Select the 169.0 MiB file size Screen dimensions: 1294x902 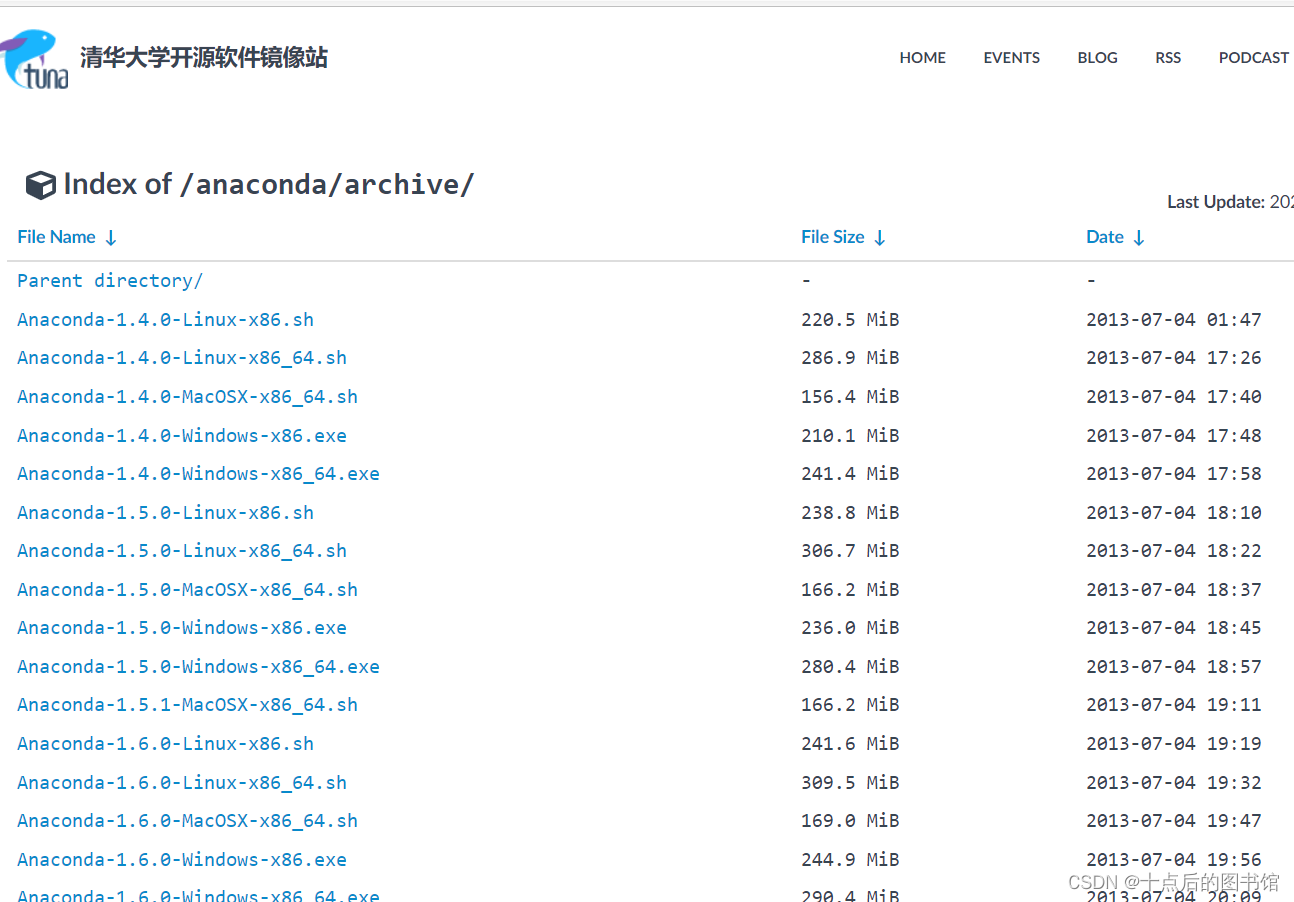tap(850, 821)
